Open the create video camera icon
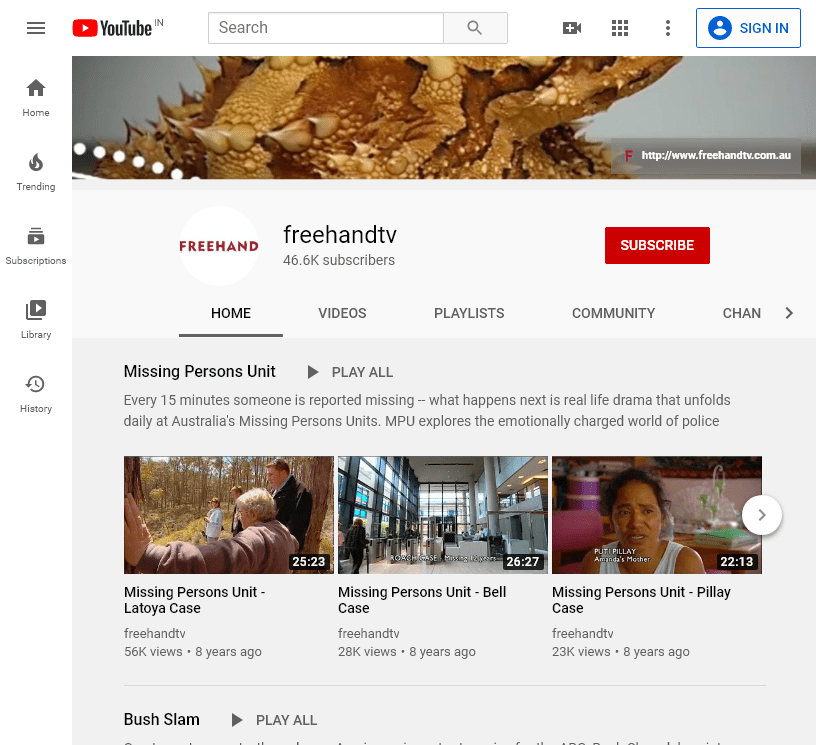Viewport: 816px width, 745px height. tap(572, 28)
